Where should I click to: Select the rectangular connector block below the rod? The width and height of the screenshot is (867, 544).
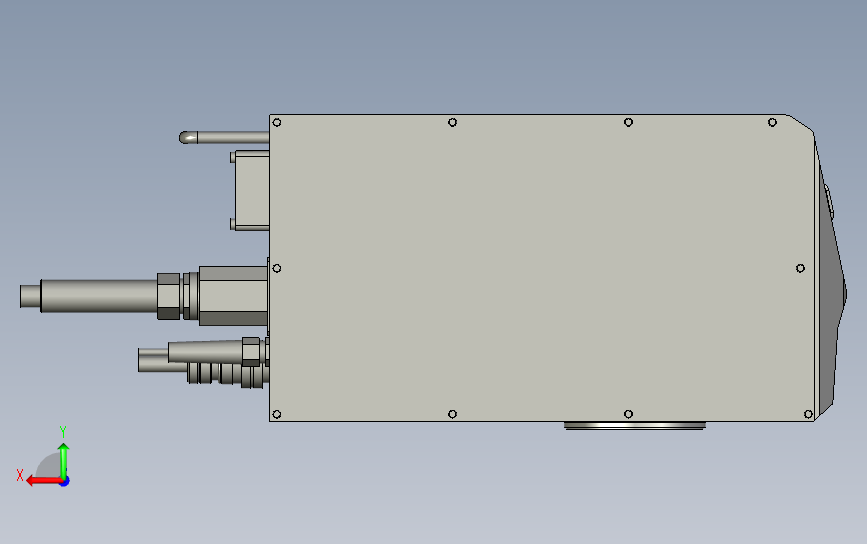pos(251,190)
